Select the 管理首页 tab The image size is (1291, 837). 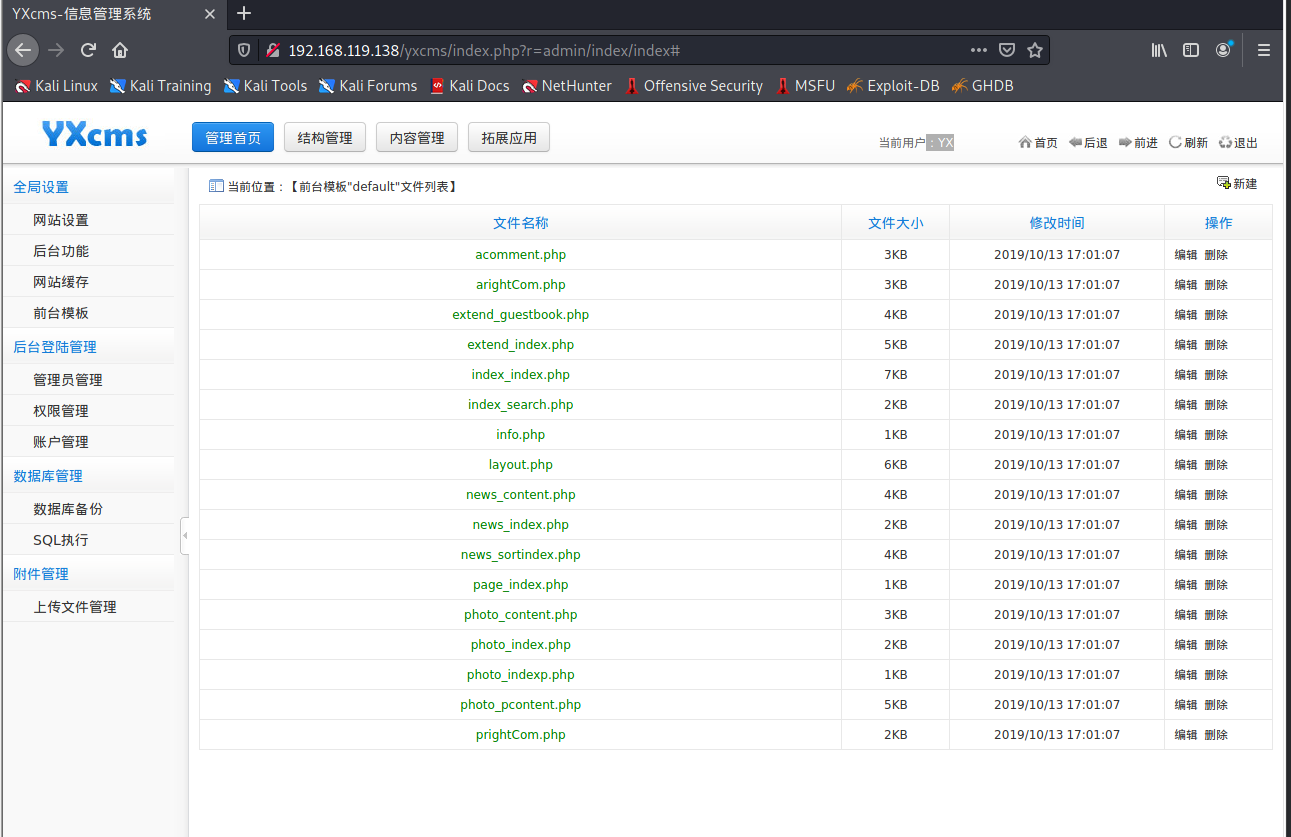[x=233, y=138]
